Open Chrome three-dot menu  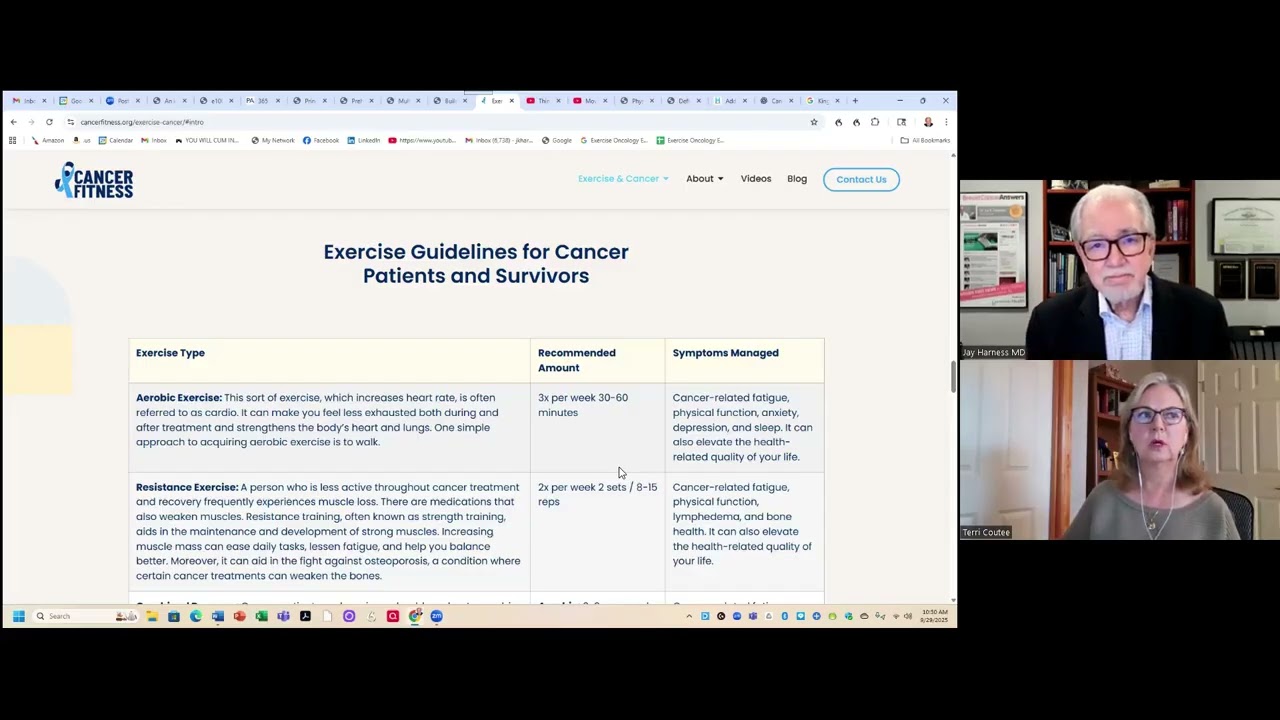(x=946, y=122)
